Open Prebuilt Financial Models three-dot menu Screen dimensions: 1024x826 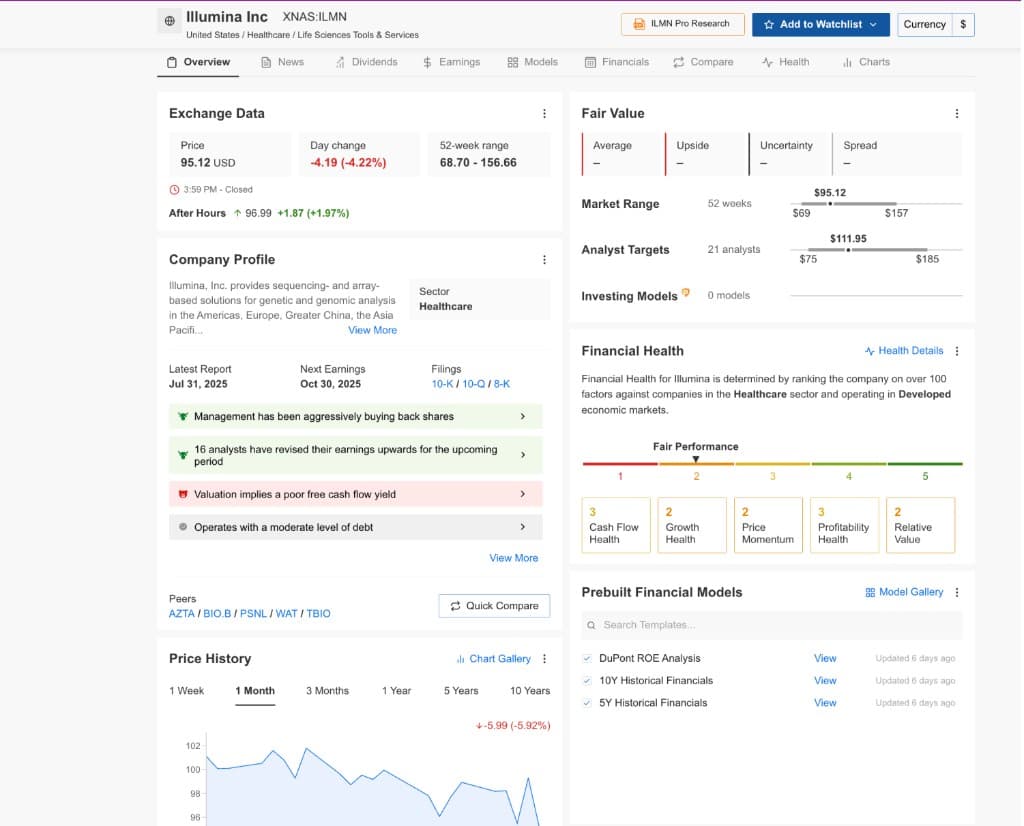(957, 592)
